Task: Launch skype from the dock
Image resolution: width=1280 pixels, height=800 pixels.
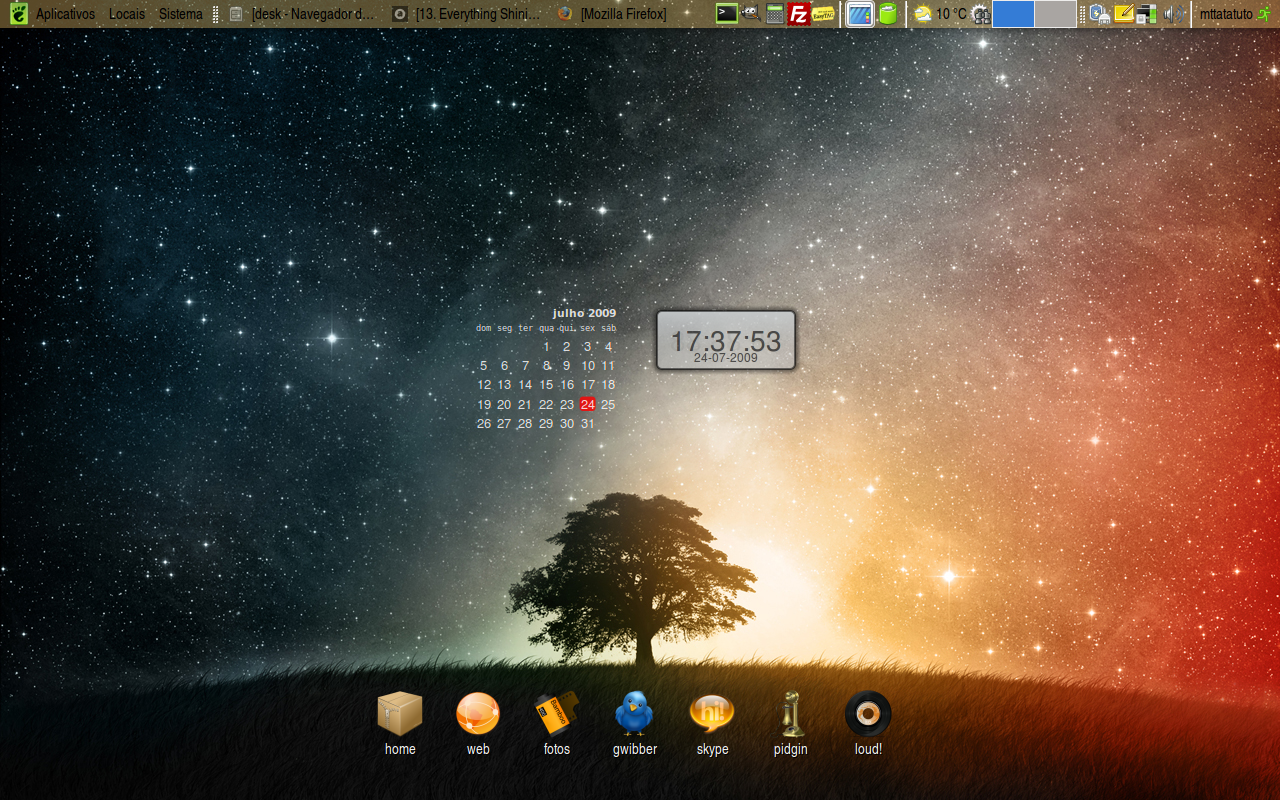Action: (x=712, y=715)
